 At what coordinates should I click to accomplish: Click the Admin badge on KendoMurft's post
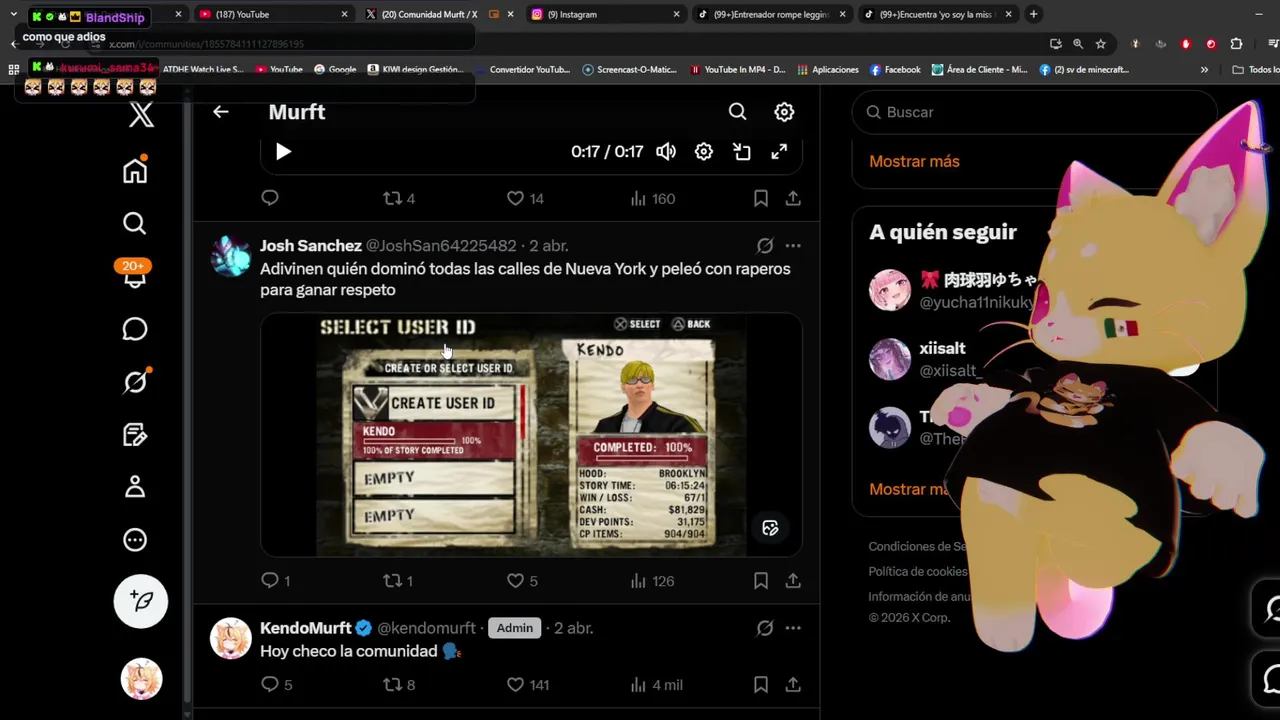(515, 628)
